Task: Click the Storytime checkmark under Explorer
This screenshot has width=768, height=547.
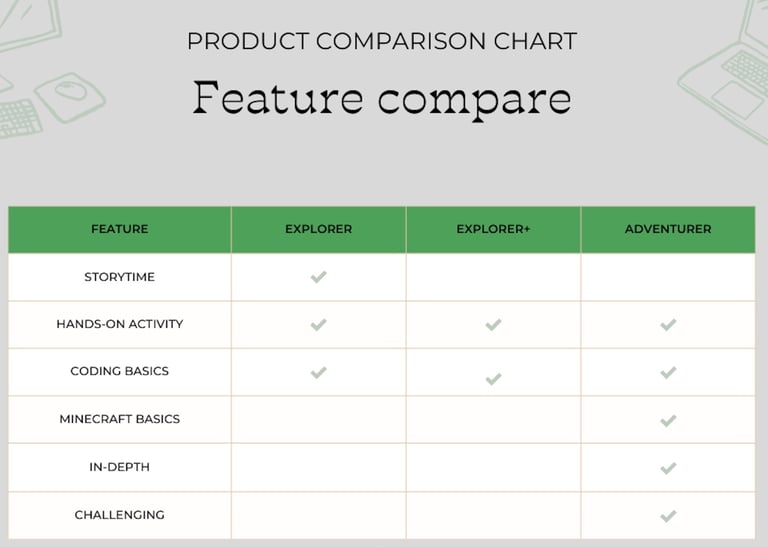Action: [x=318, y=277]
